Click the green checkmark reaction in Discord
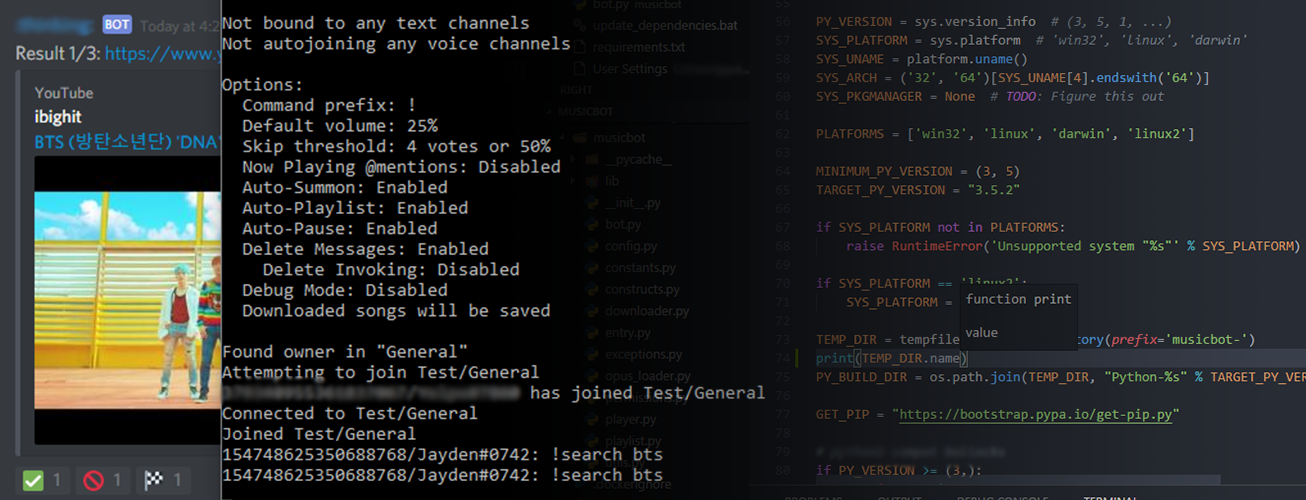 [x=44, y=480]
